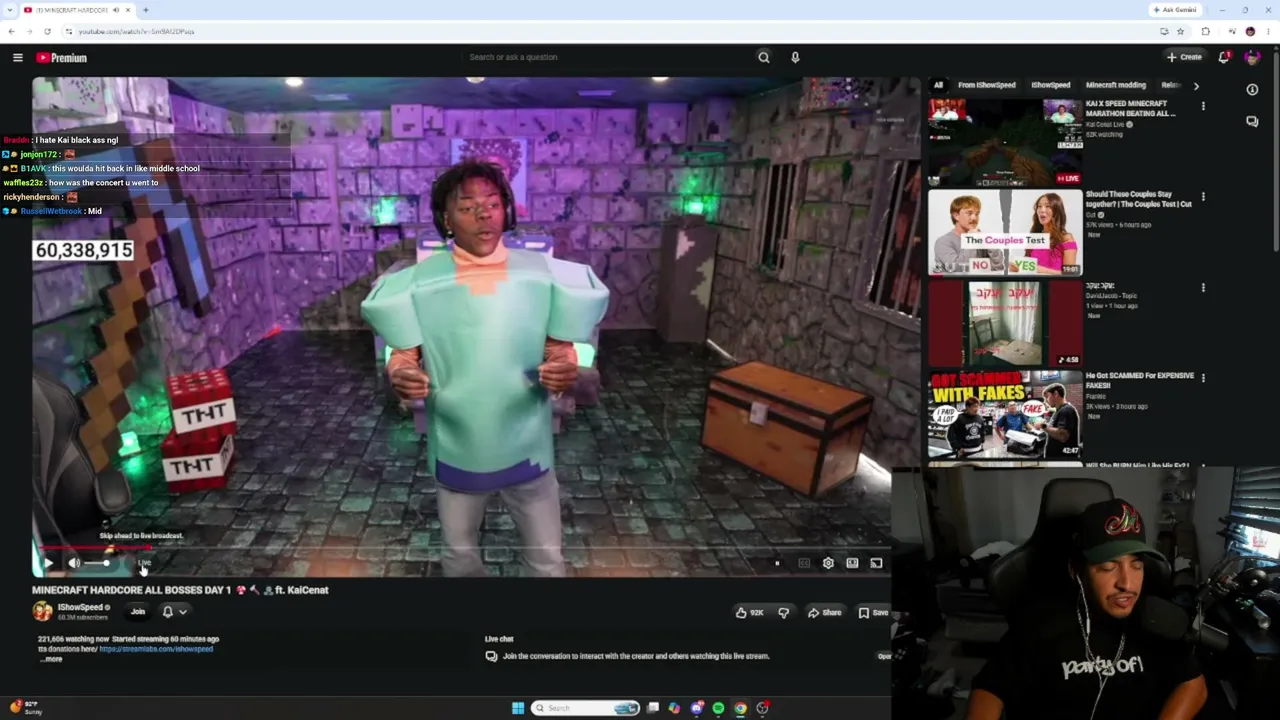This screenshot has height=720, width=1280.
Task: Open YouTube notifications bell in the header
Action: 1224,57
